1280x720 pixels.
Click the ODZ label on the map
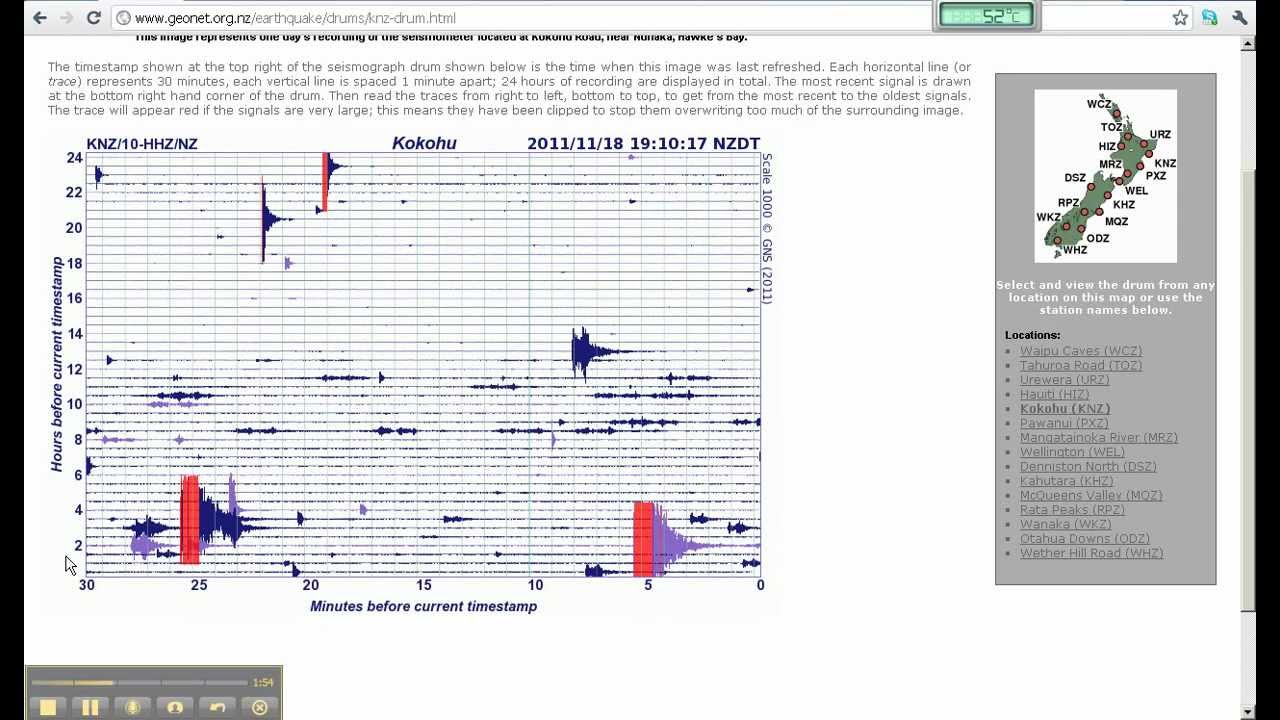click(1098, 238)
